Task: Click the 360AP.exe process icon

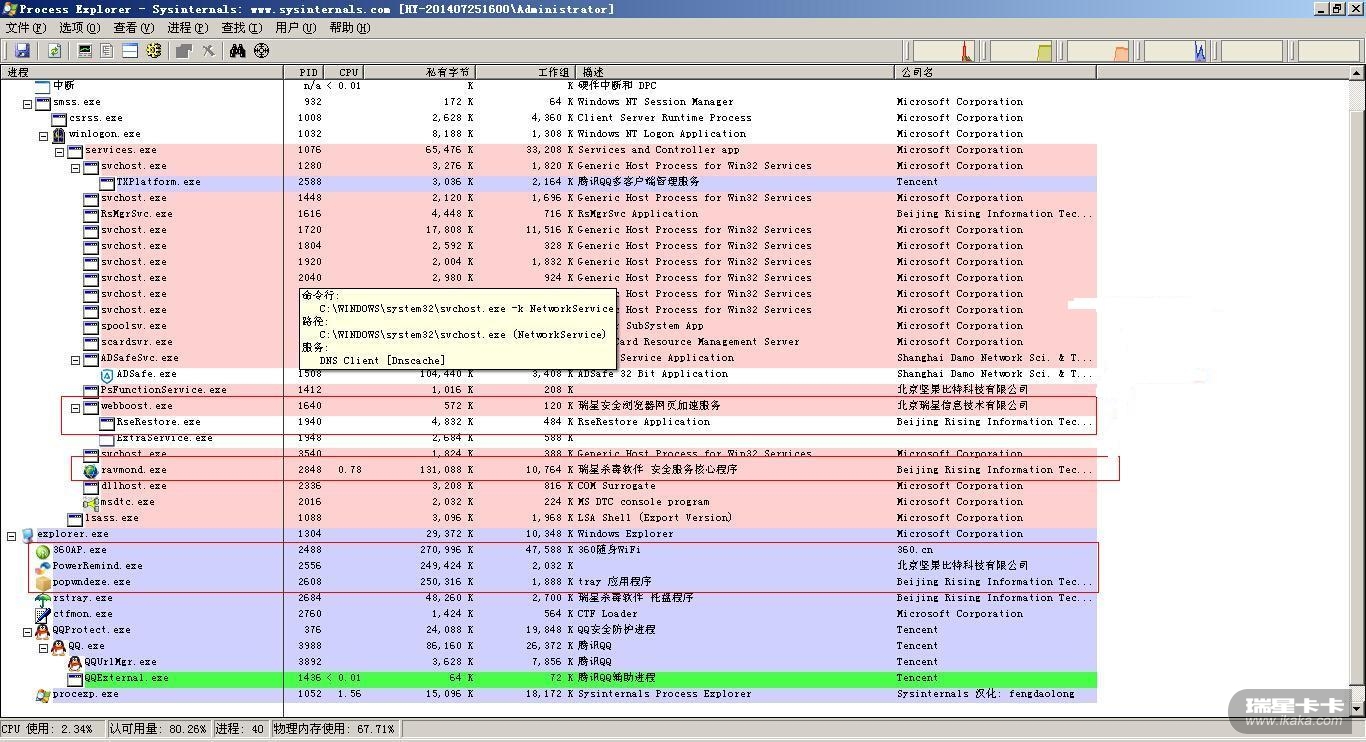Action: (x=43, y=550)
